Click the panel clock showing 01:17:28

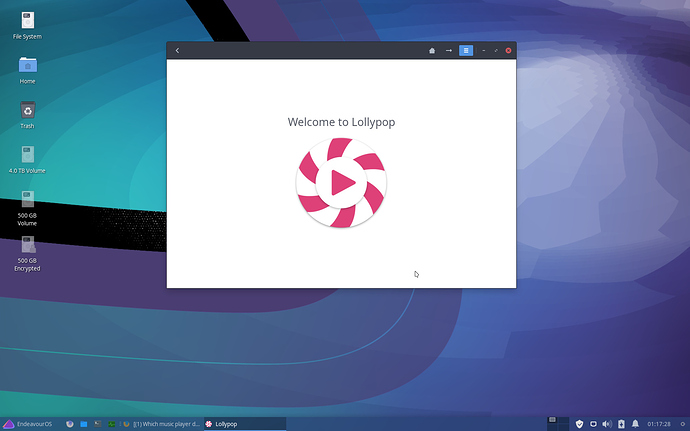[659, 424]
